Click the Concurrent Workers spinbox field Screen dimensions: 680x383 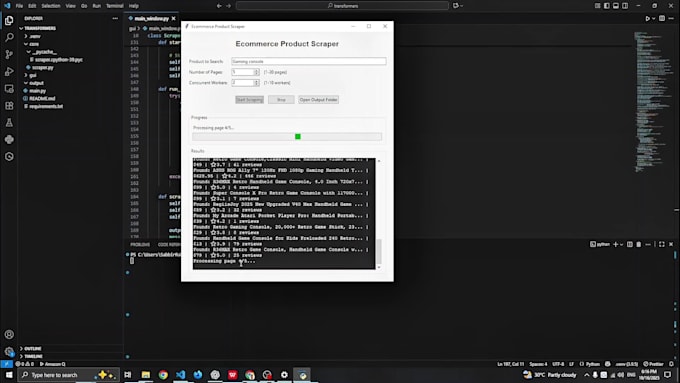[x=245, y=82]
